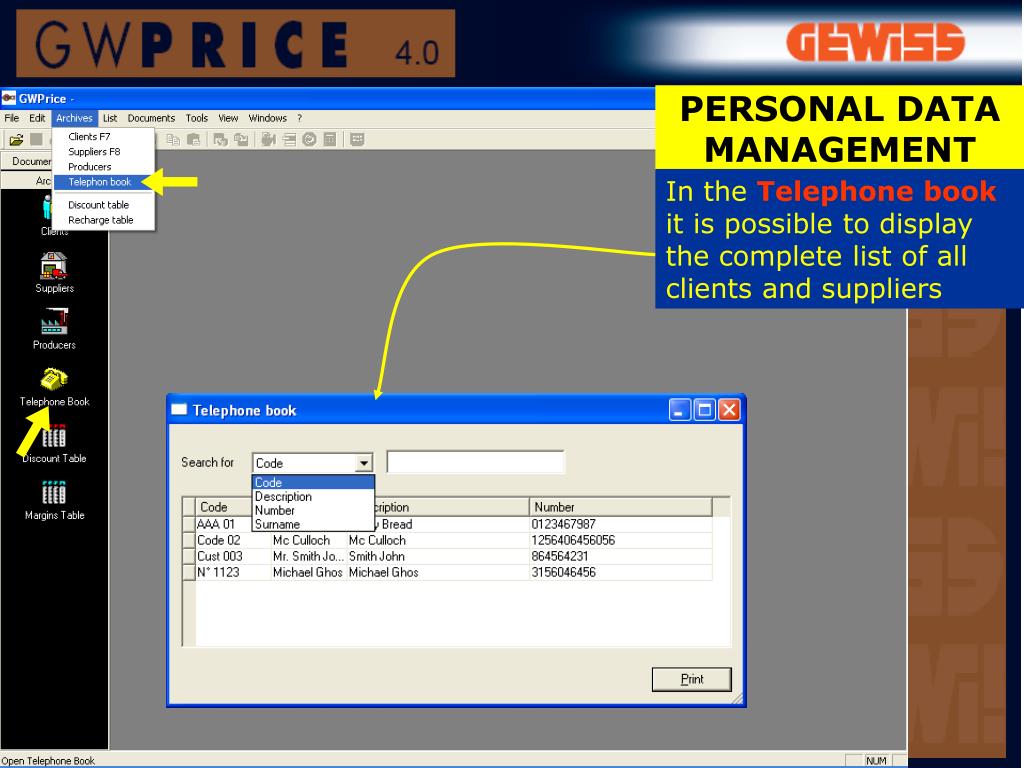Sort by the Code column header
The width and height of the screenshot is (1024, 768).
223,507
